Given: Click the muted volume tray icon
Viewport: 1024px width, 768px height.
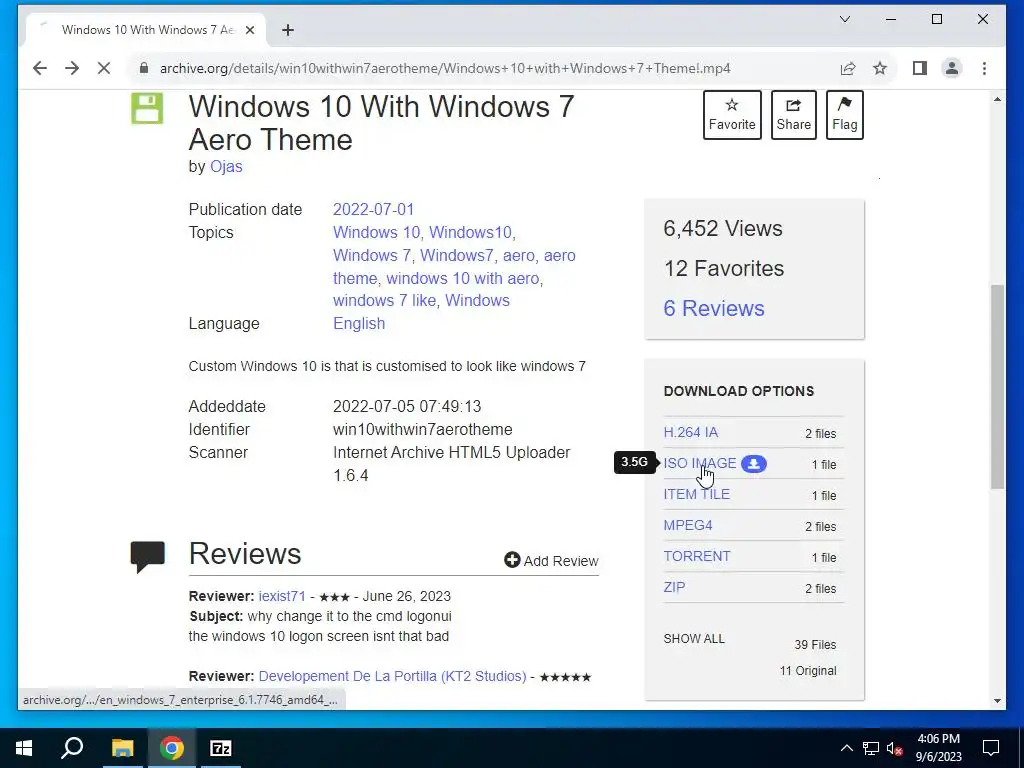Looking at the screenshot, I should pos(894,748).
